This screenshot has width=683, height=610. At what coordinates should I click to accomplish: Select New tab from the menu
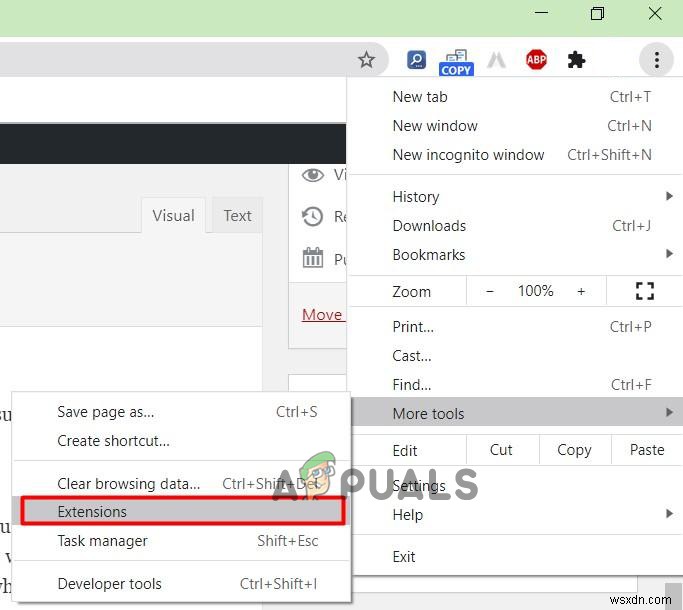coord(515,97)
